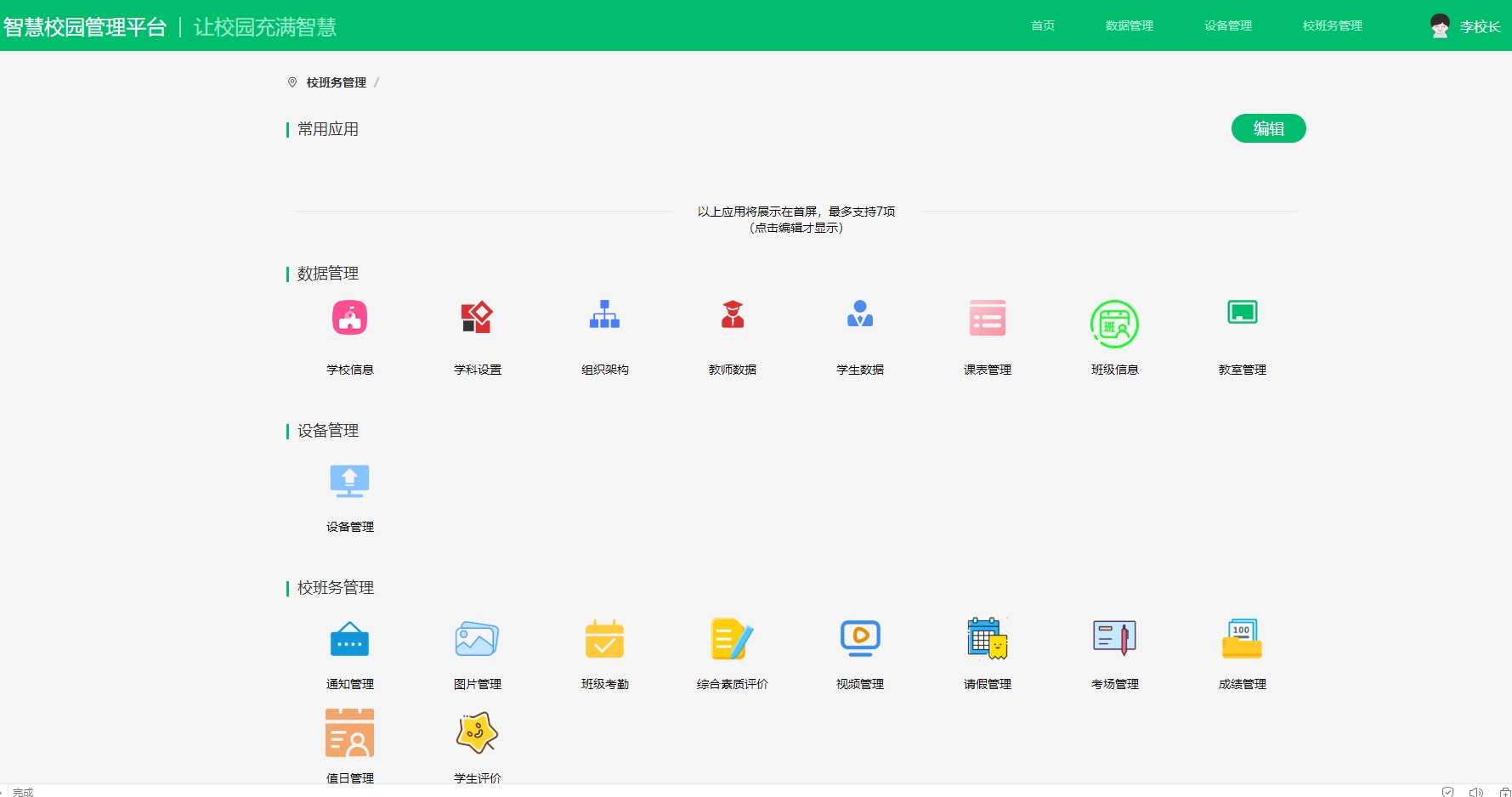Open the 组织架构 organization structure icon
This screenshot has height=797, width=1512.
click(x=604, y=314)
